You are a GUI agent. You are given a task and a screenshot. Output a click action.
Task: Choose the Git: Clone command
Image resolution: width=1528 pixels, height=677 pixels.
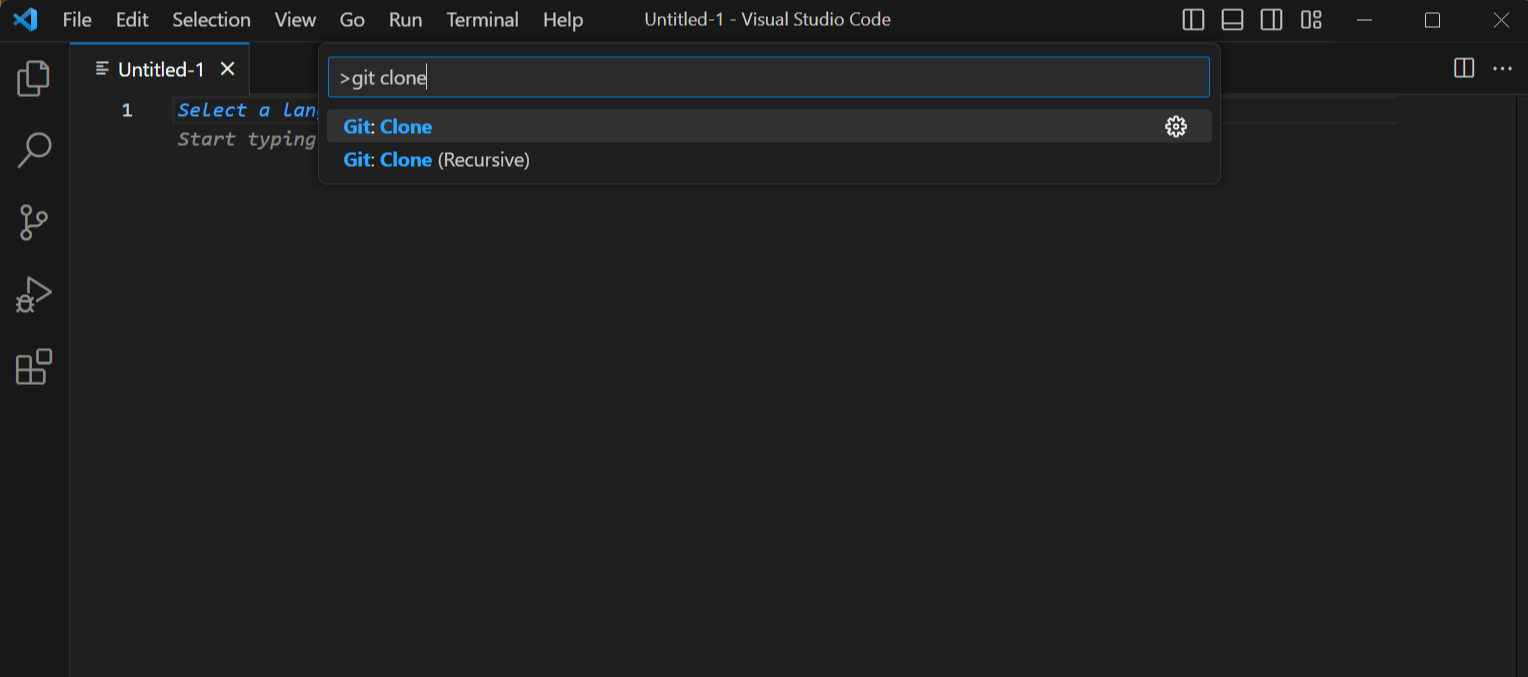point(769,126)
